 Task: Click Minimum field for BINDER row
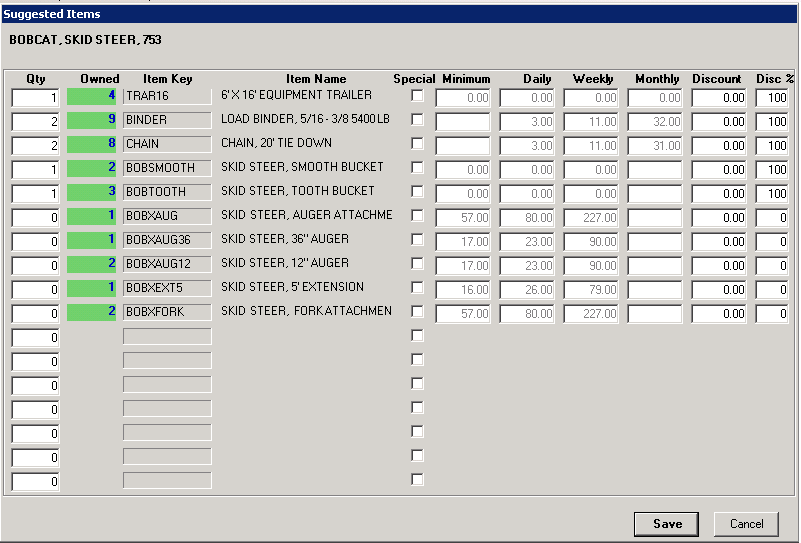pos(463,122)
